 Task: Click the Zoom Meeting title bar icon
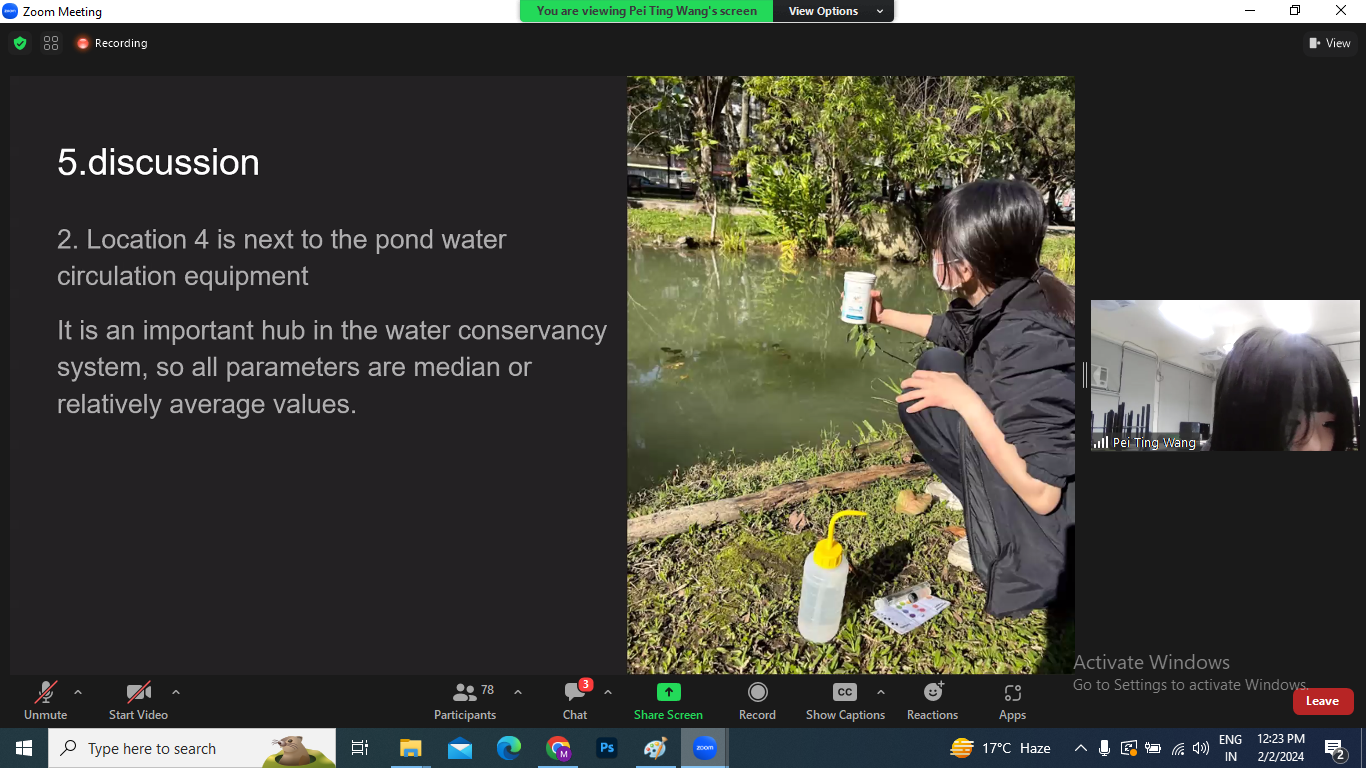pos(10,11)
